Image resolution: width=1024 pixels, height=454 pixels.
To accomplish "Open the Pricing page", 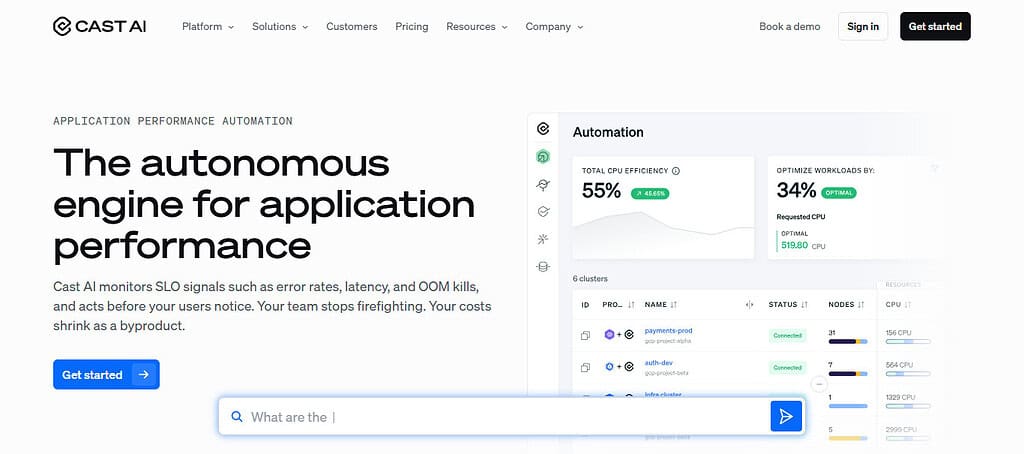I will (x=411, y=27).
